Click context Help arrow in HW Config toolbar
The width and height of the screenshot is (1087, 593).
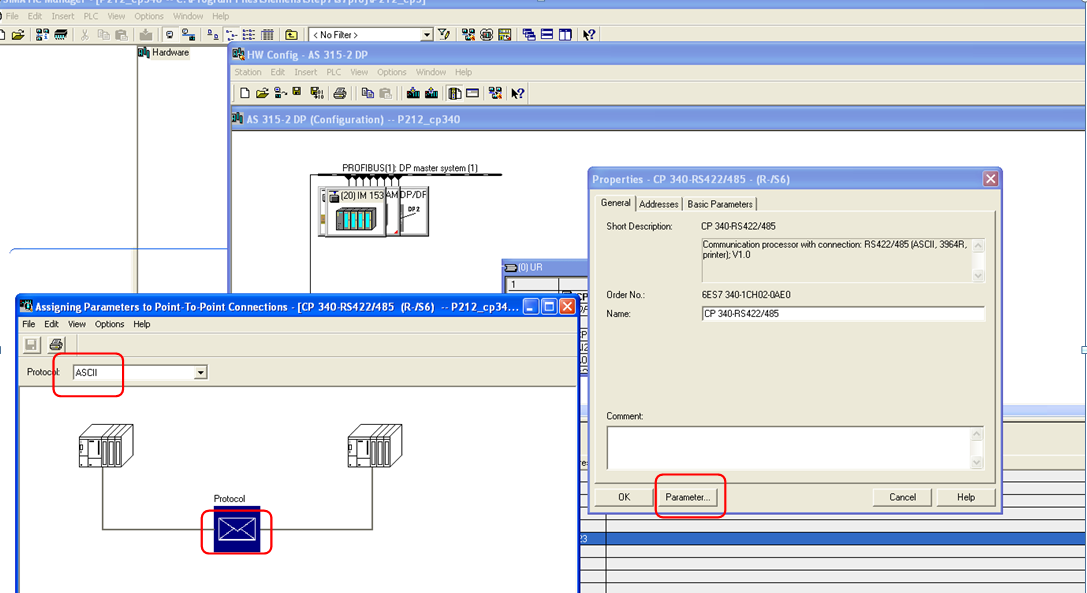(x=518, y=93)
